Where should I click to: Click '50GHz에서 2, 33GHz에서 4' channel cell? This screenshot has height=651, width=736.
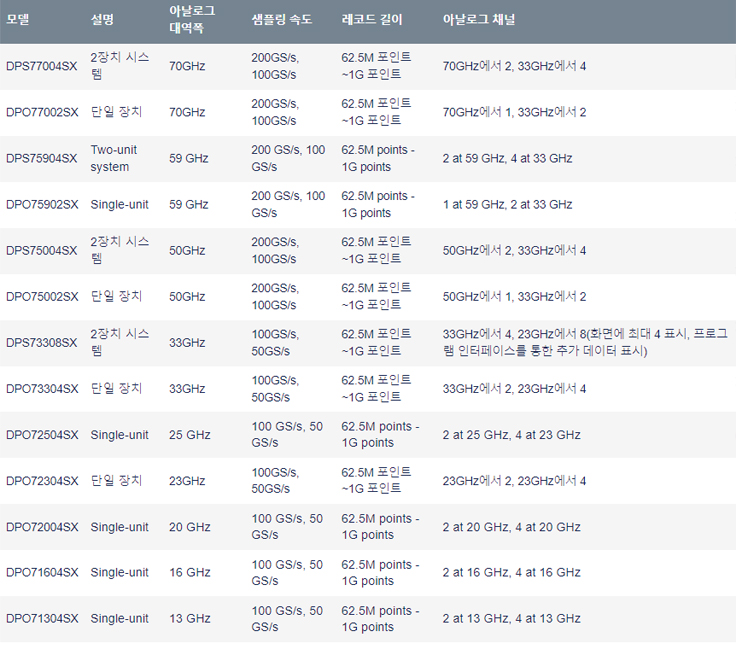tap(514, 251)
